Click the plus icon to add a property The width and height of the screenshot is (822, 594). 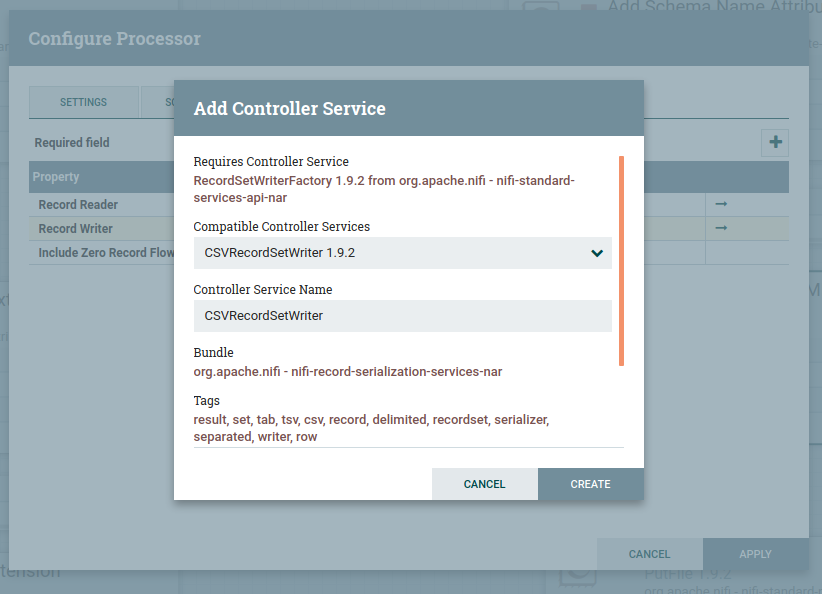click(775, 143)
